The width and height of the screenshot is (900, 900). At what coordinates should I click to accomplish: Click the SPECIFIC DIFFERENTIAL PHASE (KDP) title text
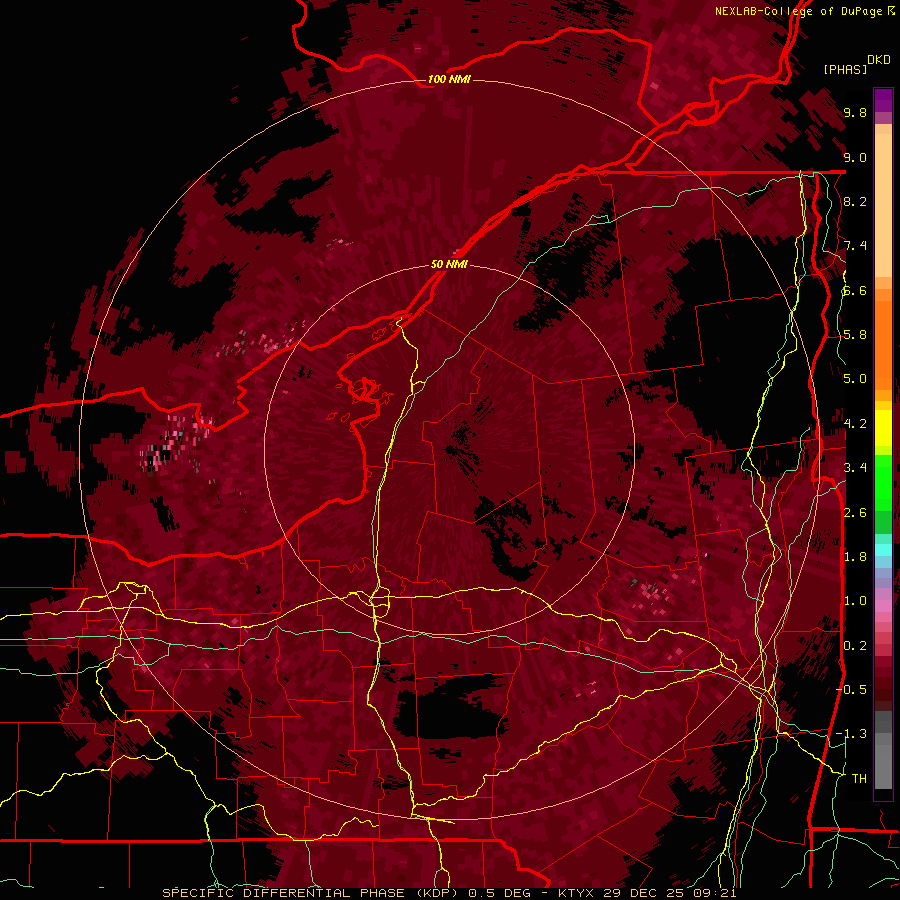click(311, 893)
